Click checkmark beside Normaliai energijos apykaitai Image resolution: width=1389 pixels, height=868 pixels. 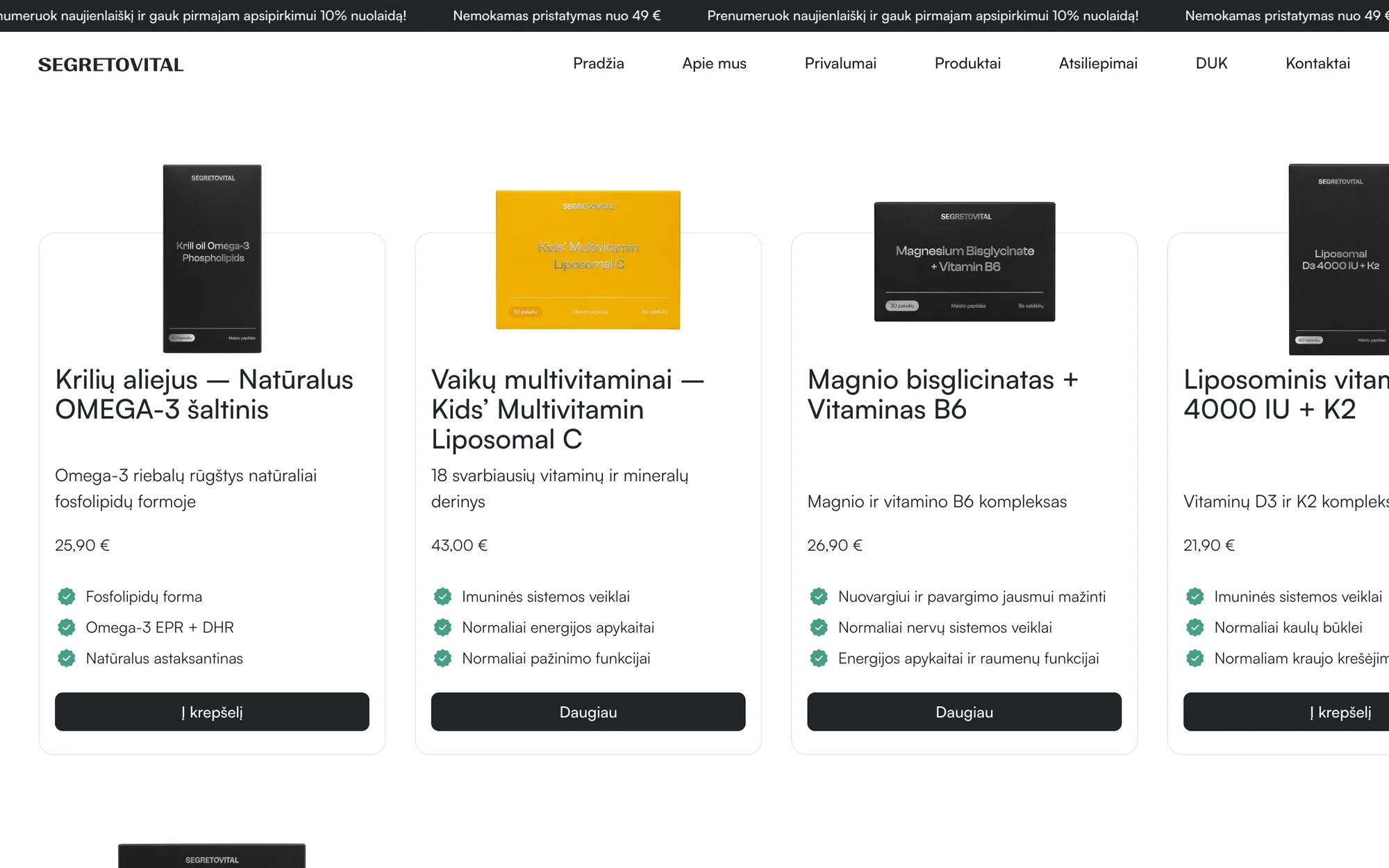click(x=443, y=628)
